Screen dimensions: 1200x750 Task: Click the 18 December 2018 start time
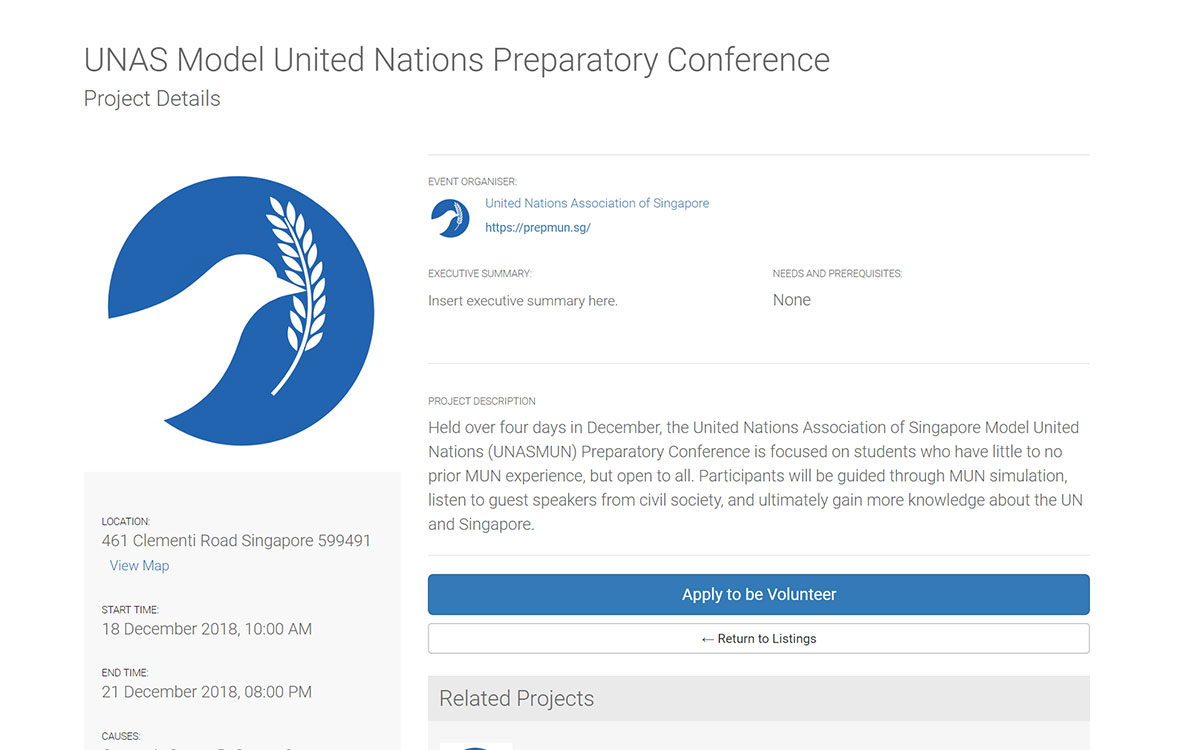coord(207,629)
